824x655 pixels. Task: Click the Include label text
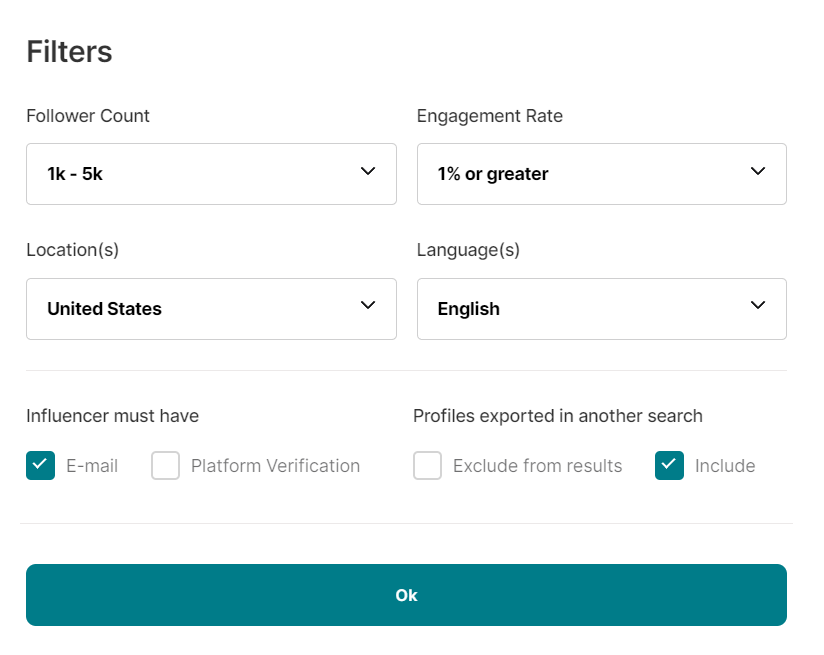725,466
